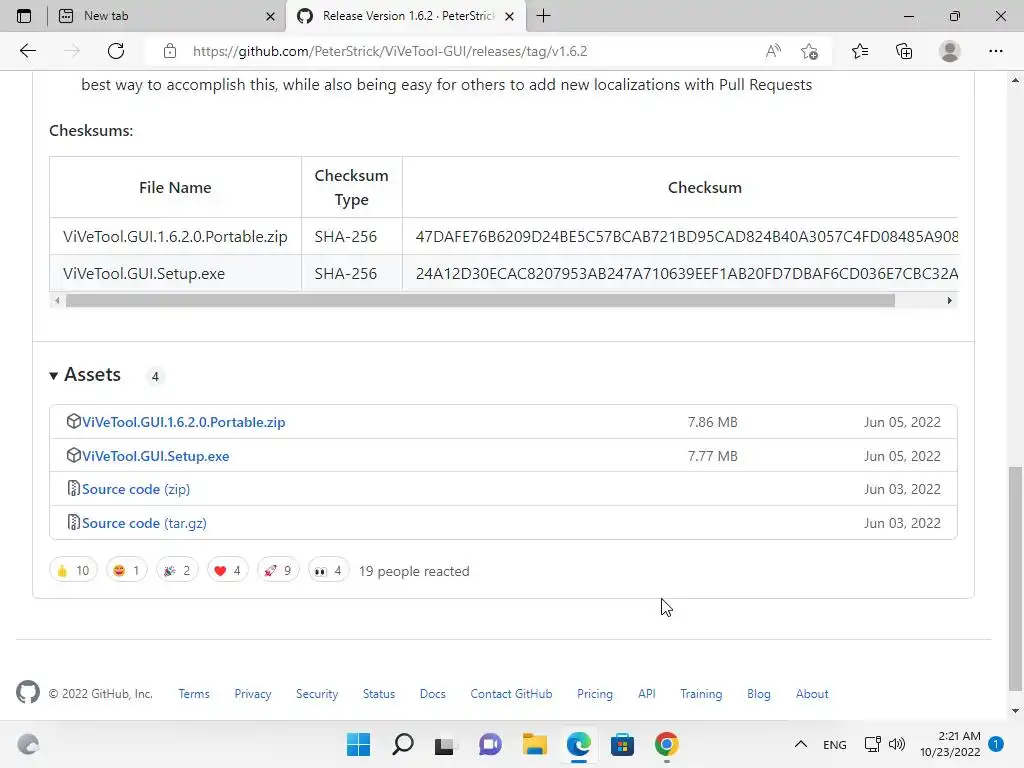The height and width of the screenshot is (768, 1024).
Task: Open Task View on taskbar
Action: [446, 744]
